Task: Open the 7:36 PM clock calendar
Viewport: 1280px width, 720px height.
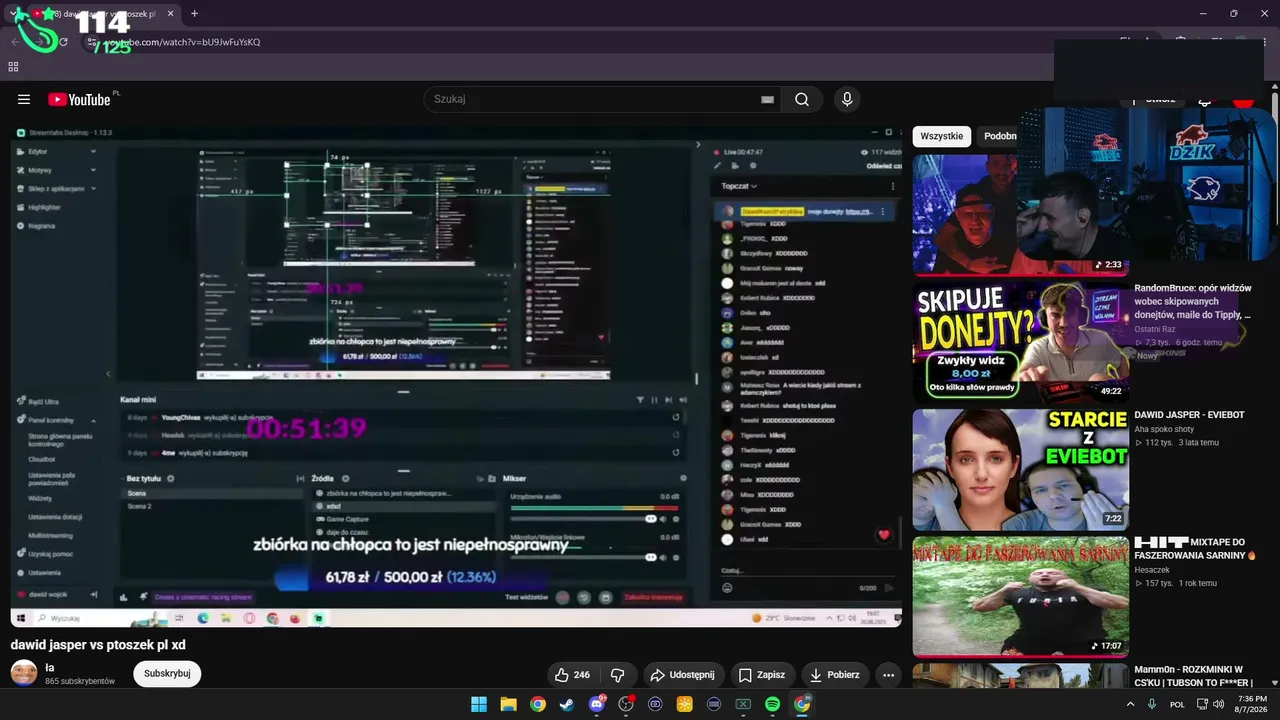Action: tap(1252, 704)
